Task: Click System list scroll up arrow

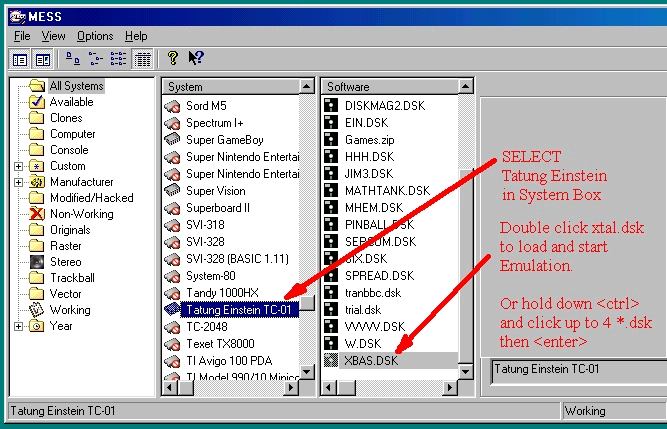Action: (307, 87)
